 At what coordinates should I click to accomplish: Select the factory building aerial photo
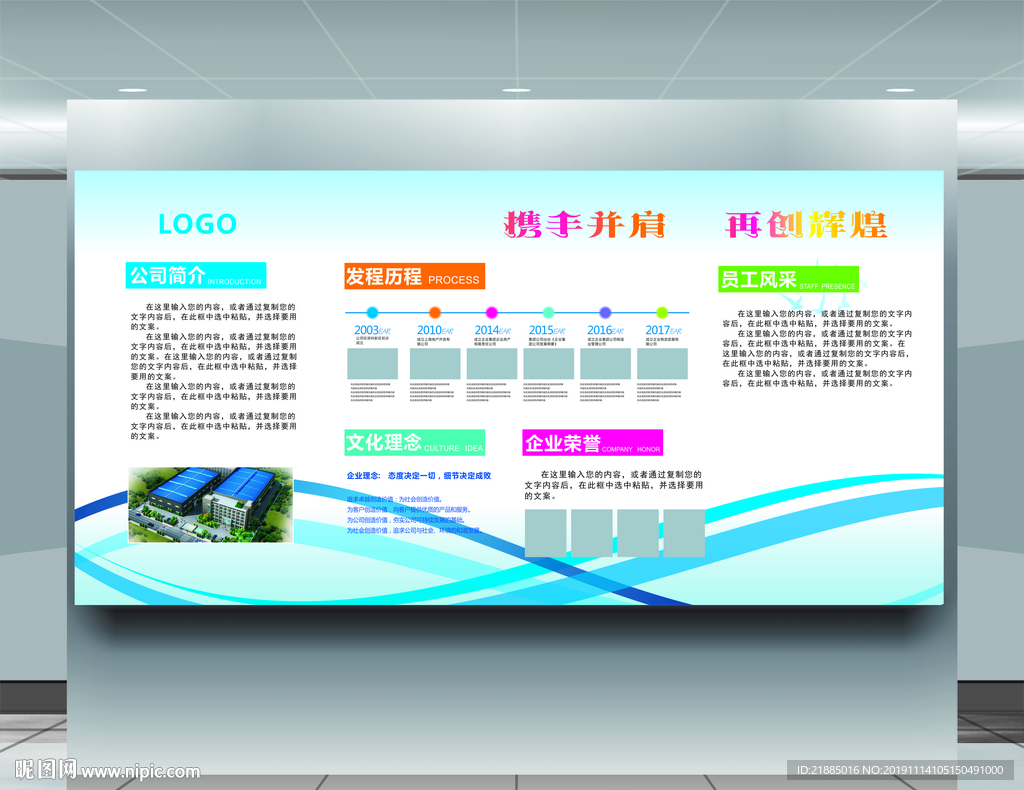click(x=210, y=505)
